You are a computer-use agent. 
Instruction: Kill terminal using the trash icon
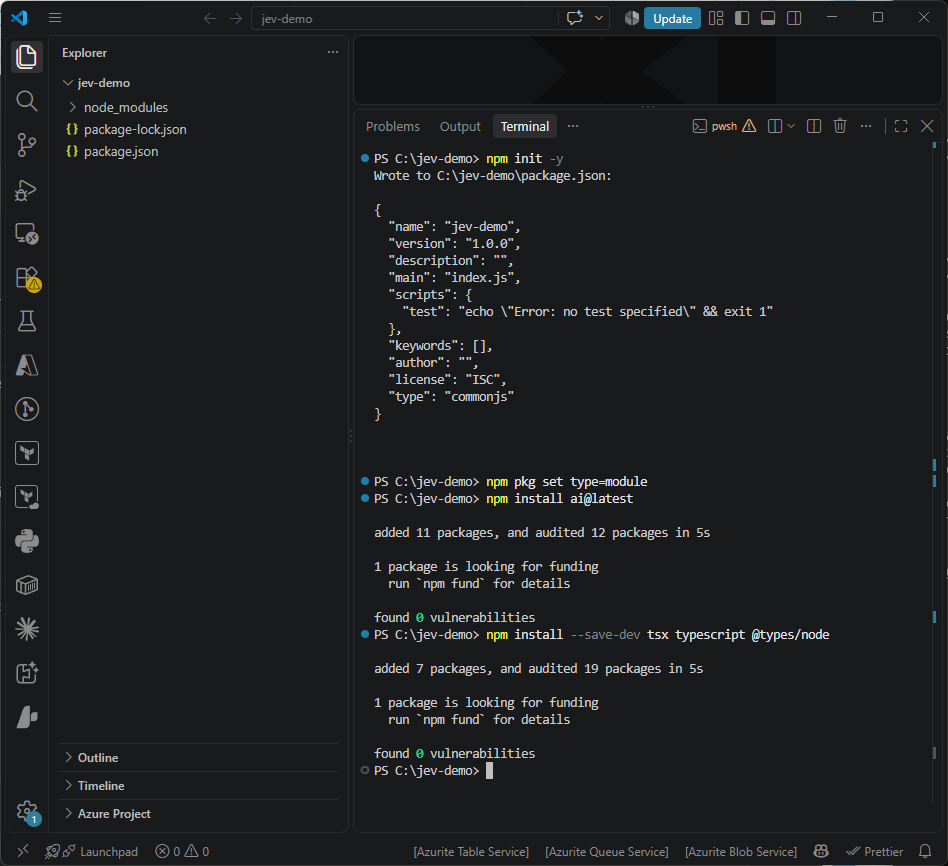coord(840,126)
